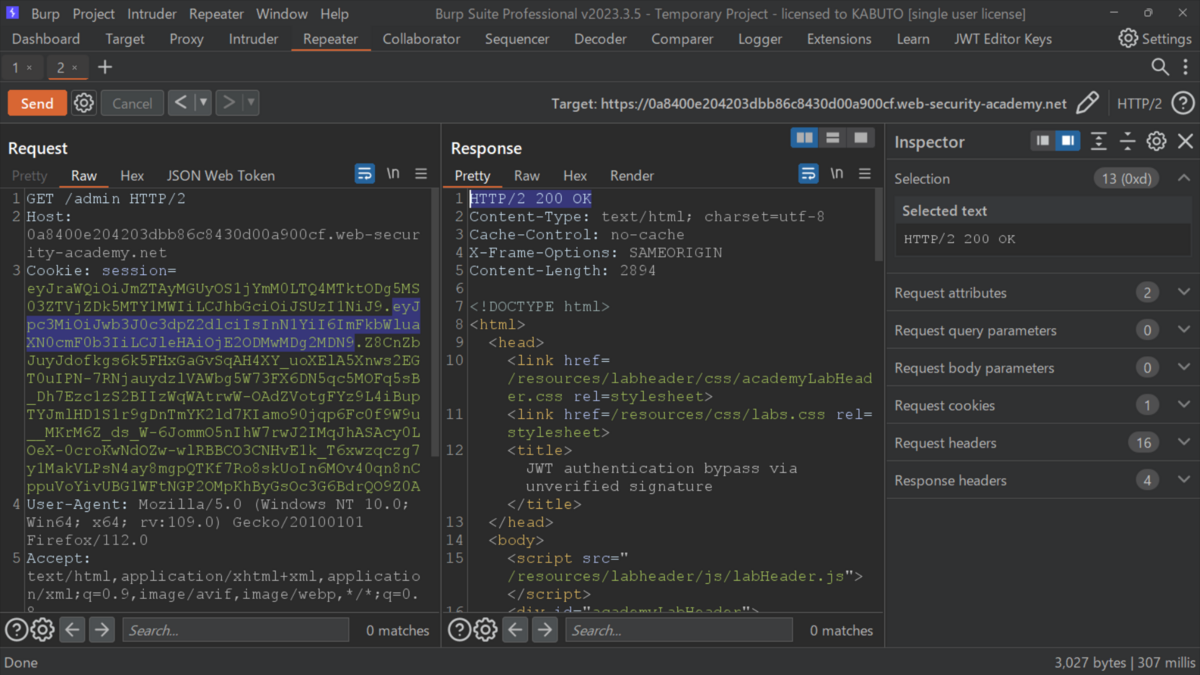This screenshot has width=1200, height=675.
Task: Select Inspector right docked layout button
Action: [x=1067, y=142]
